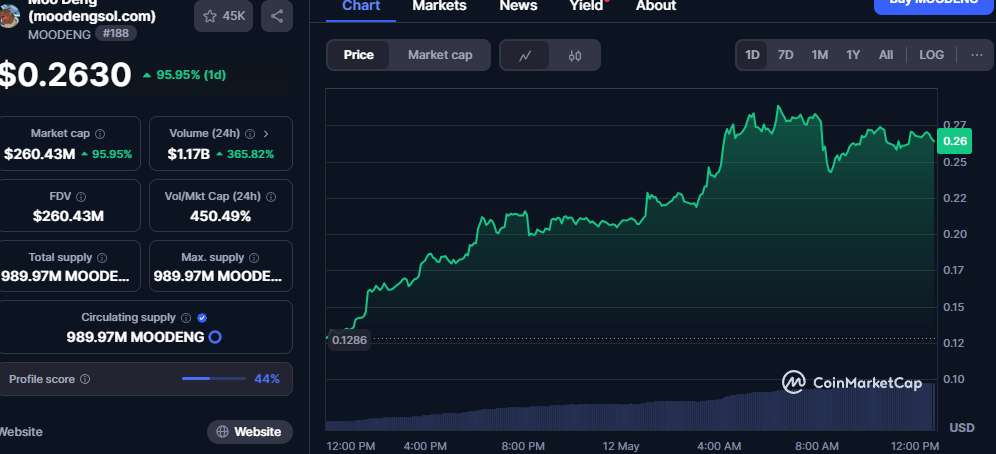Click the 0.26 current price marker on chart
The height and width of the screenshot is (454, 996).
(955, 142)
